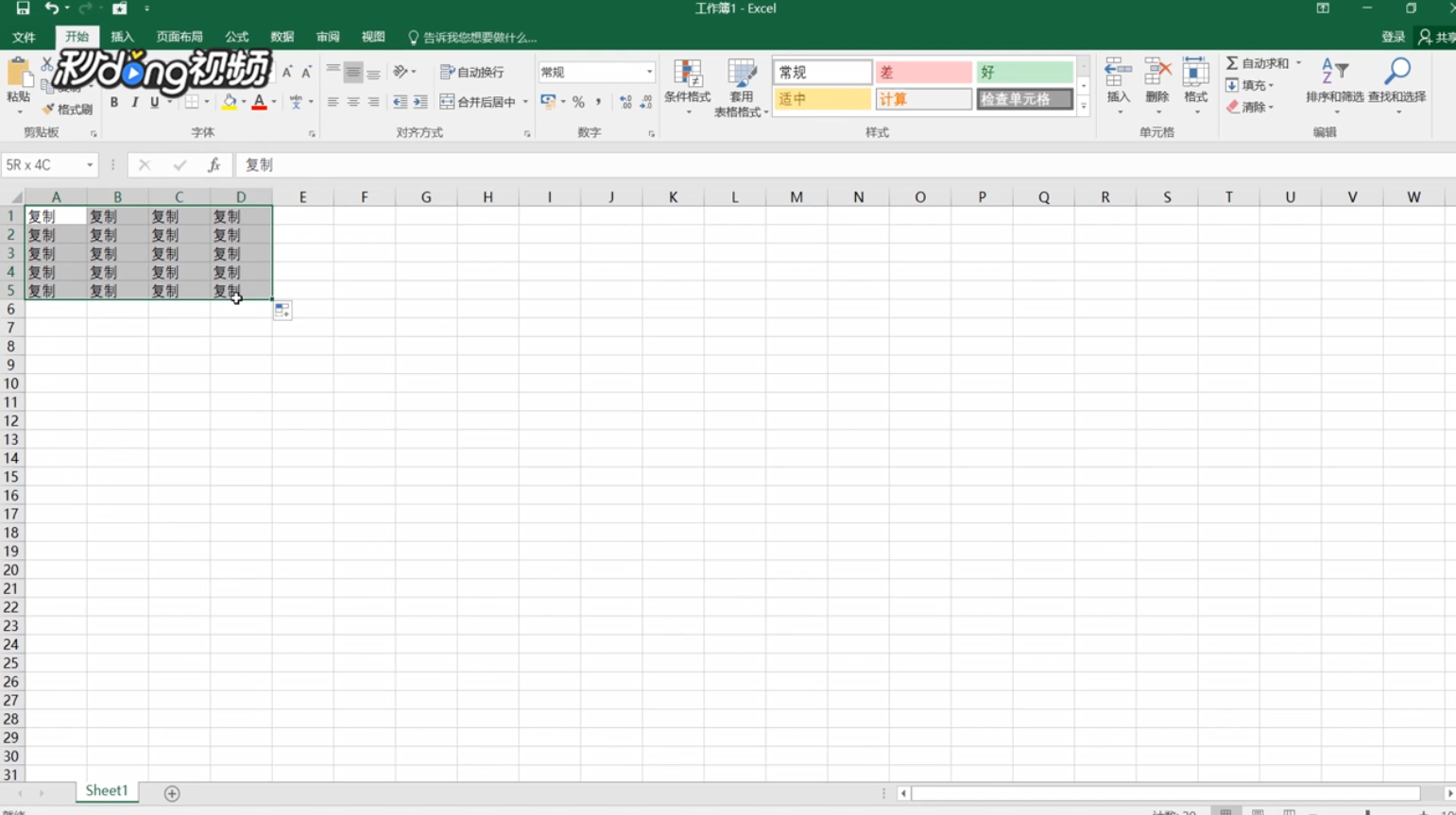Toggle middle vertical alignment
This screenshot has width=1456, height=815.
353,72
